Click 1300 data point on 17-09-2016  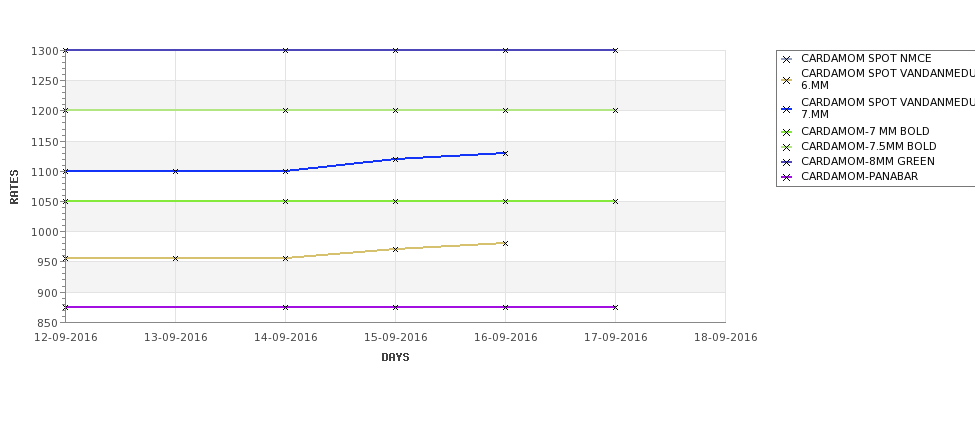coord(615,50)
